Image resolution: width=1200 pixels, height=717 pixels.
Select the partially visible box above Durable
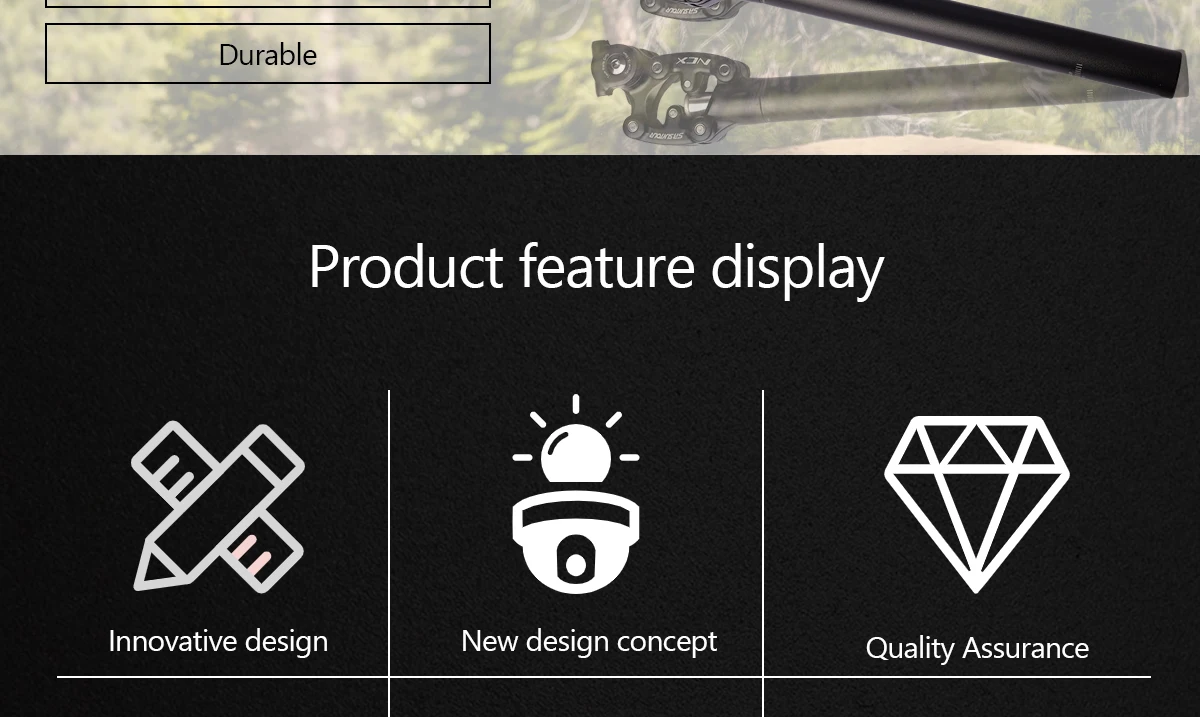(x=268, y=4)
